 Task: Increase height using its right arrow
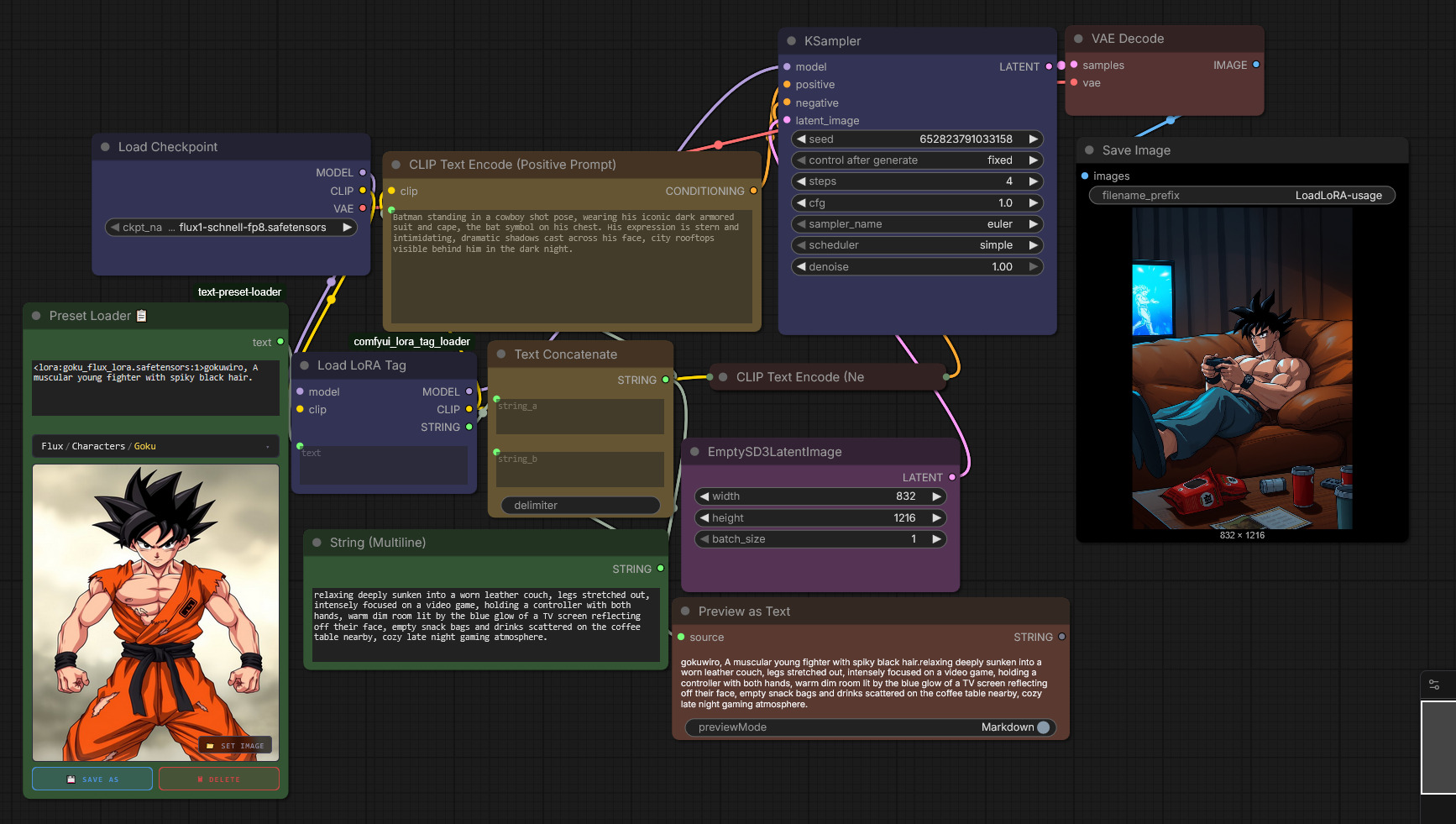click(936, 518)
